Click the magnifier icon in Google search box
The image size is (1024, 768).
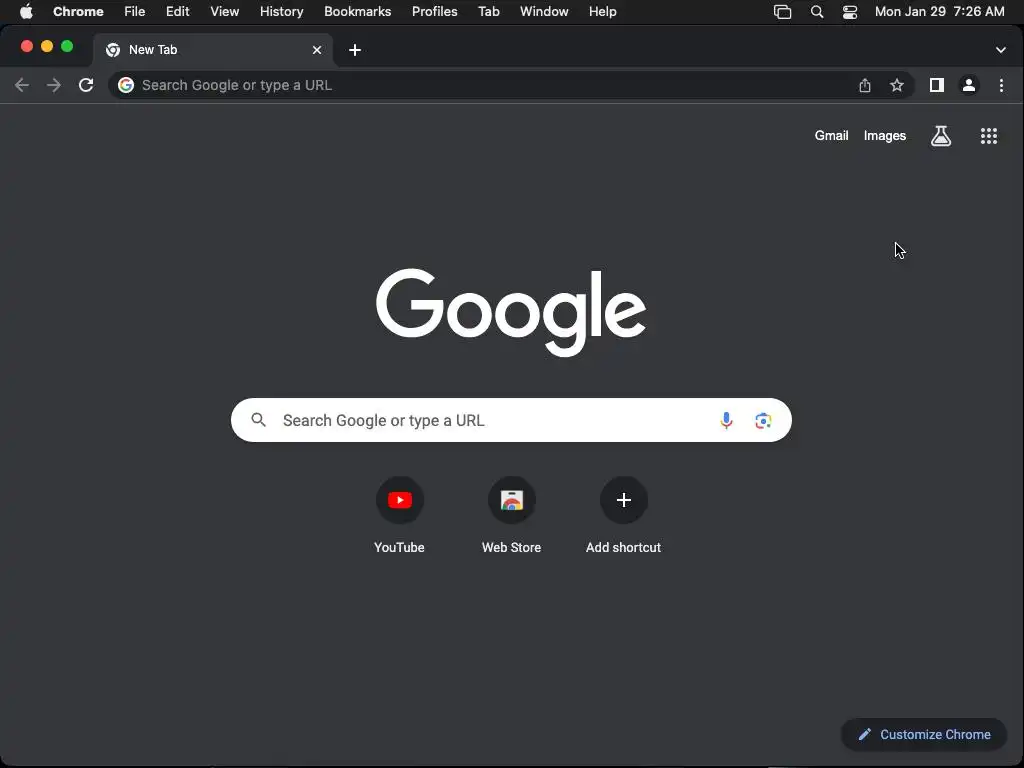pos(259,420)
